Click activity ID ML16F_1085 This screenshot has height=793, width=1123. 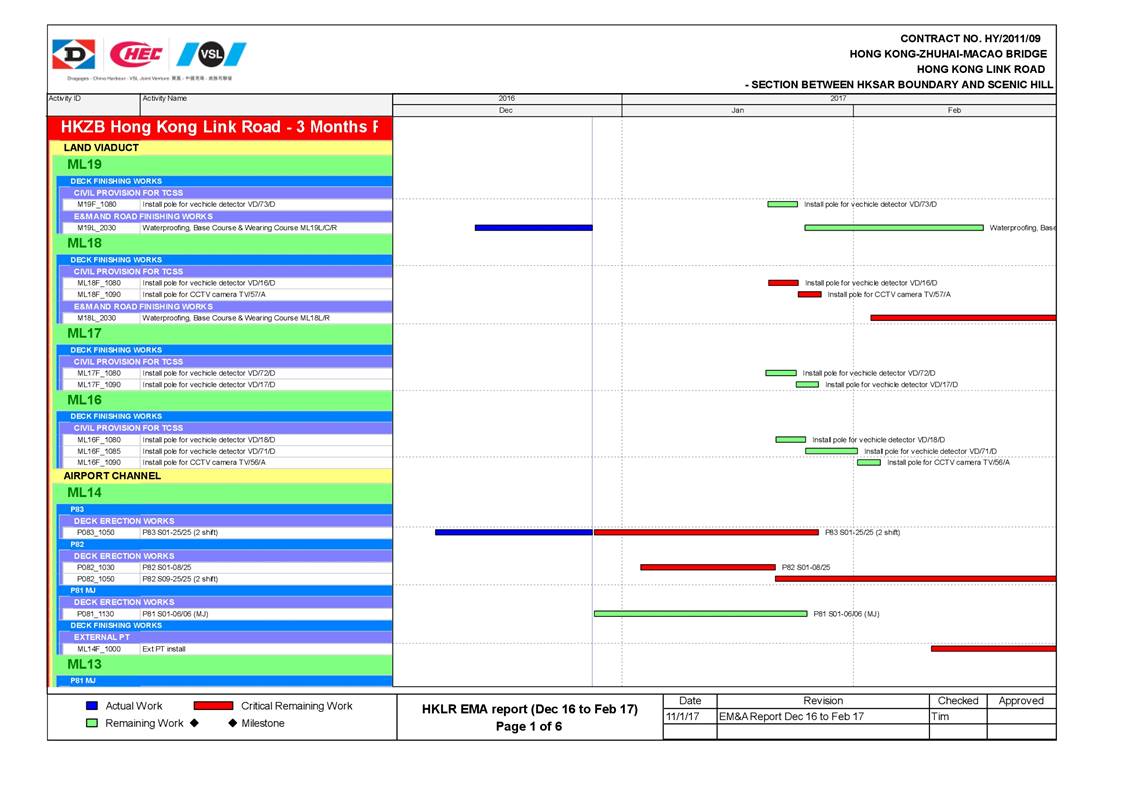(x=99, y=451)
